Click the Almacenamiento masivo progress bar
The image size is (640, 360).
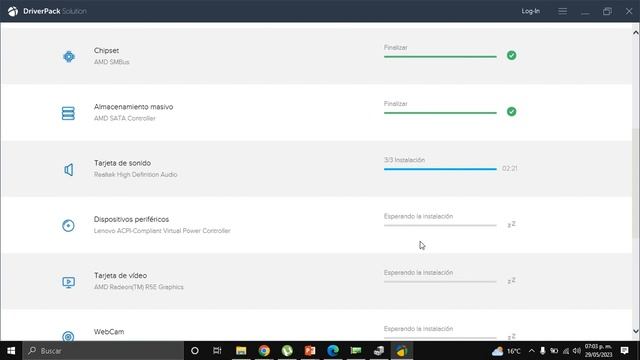coord(440,113)
